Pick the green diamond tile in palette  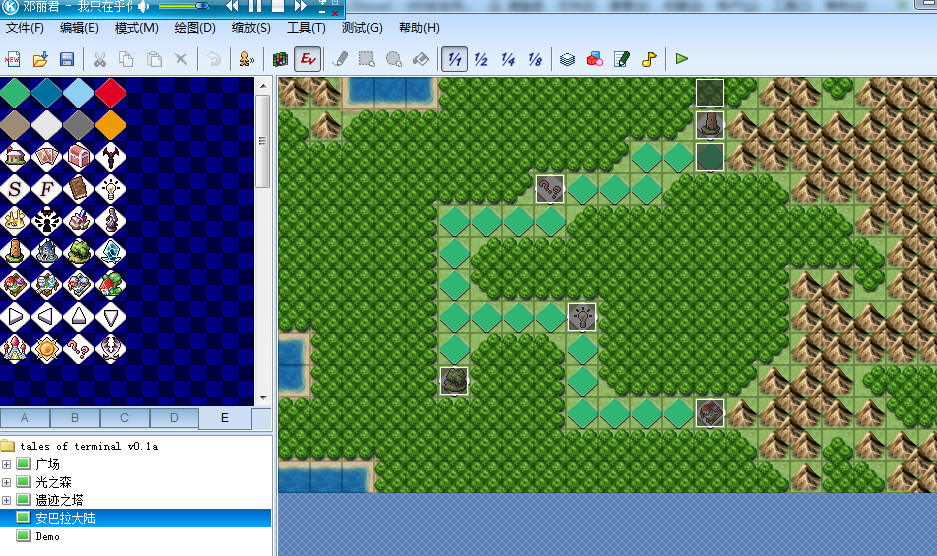pos(15,93)
